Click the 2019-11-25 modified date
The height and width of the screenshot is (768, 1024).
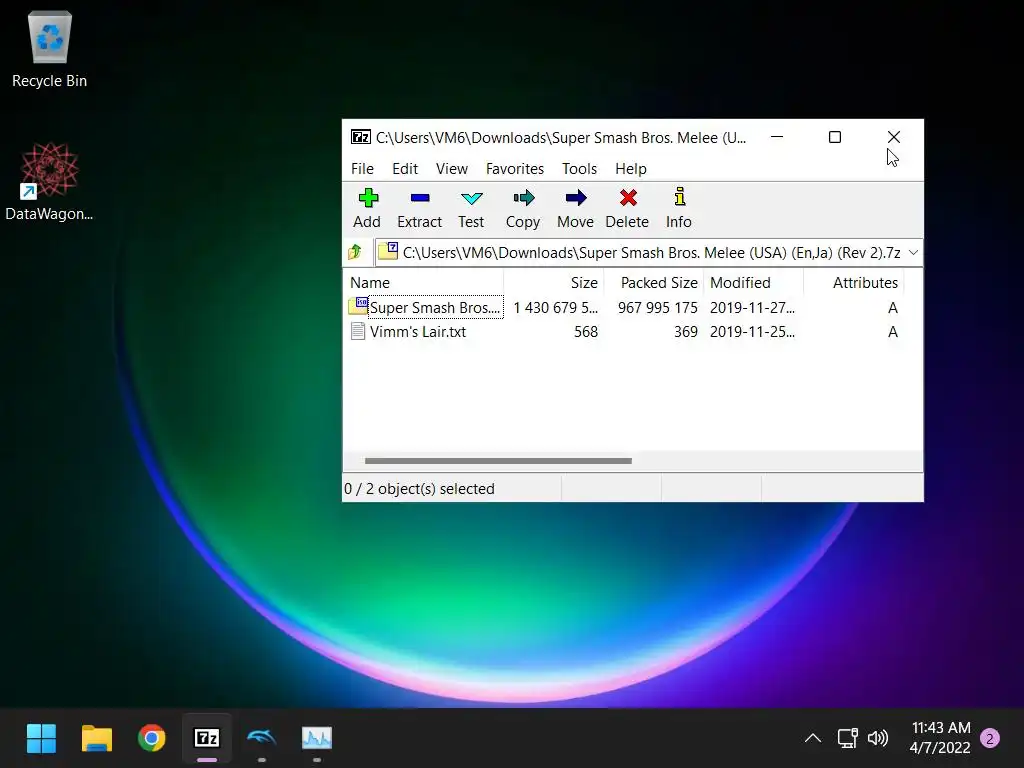[x=752, y=332]
